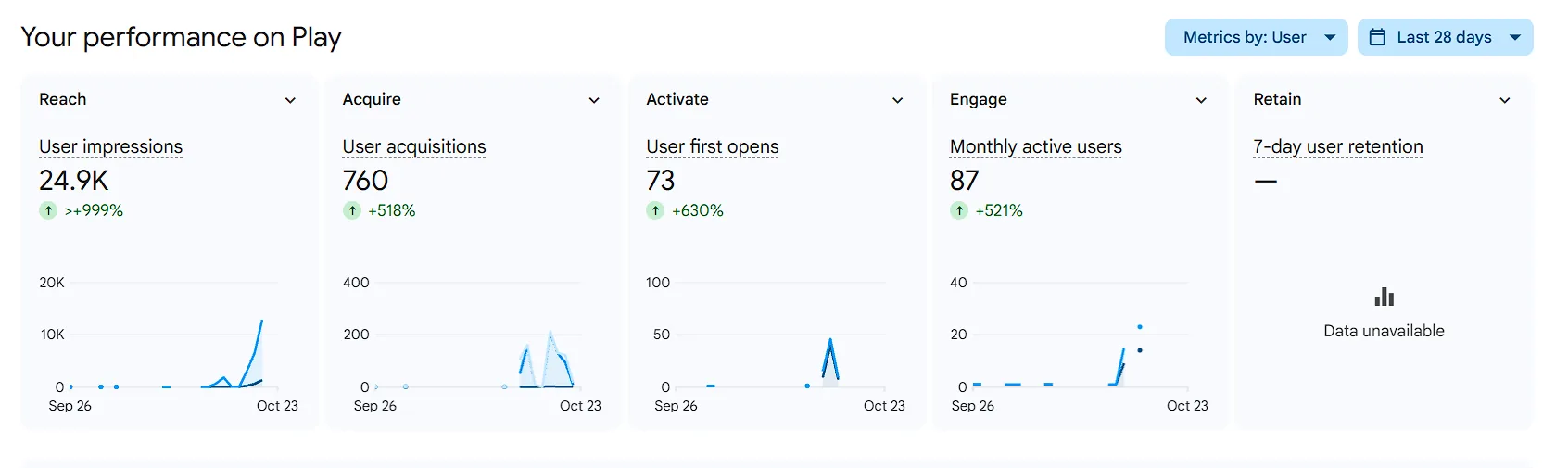Click the Retain card title

[x=1277, y=99]
